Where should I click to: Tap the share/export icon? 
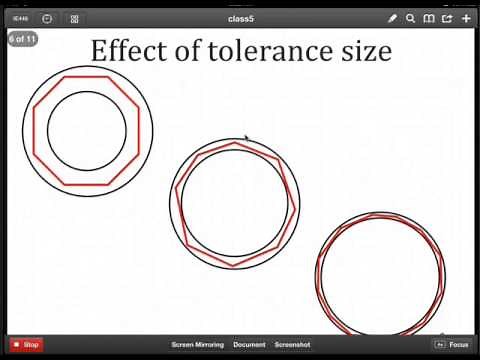pos(447,19)
